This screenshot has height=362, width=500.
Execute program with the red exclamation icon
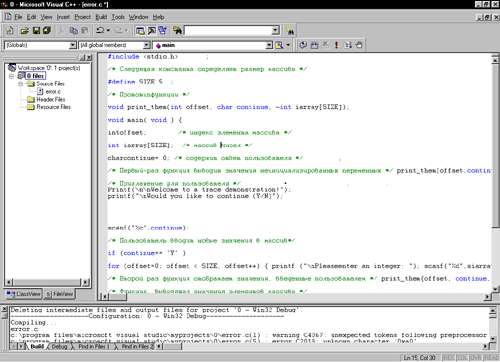click(x=336, y=45)
